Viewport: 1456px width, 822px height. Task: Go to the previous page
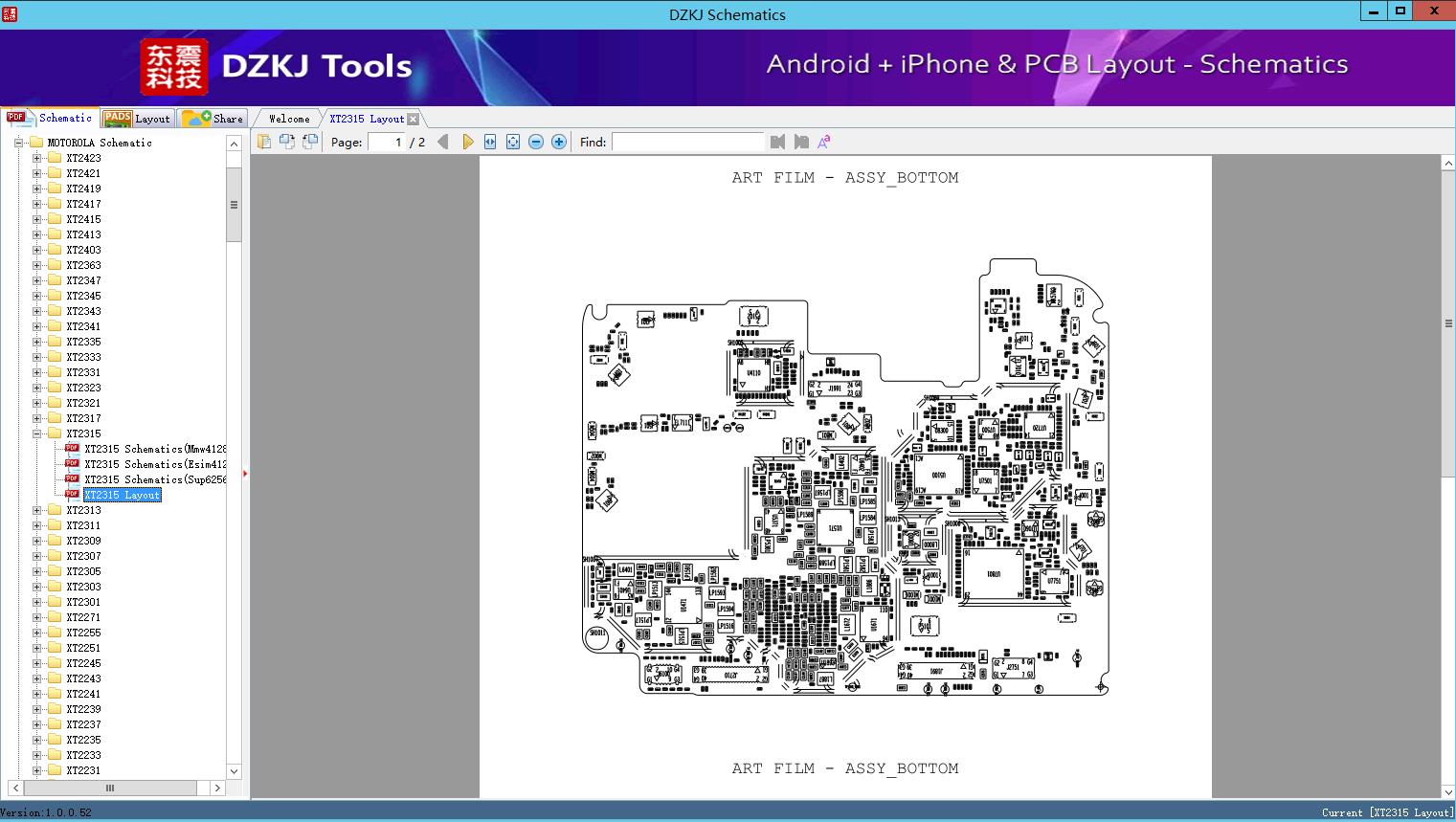442,142
